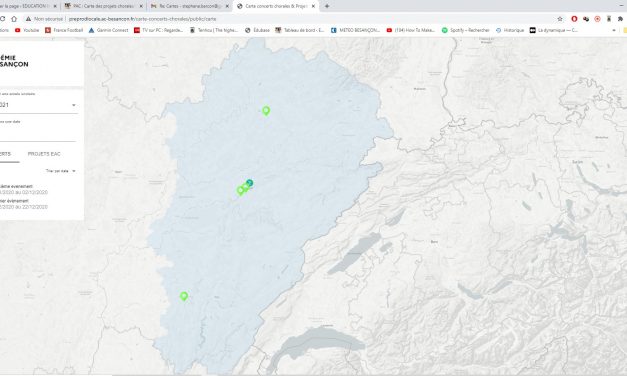The width and height of the screenshot is (627, 376).
Task: Open the France Football bookmark
Action: click(64, 30)
